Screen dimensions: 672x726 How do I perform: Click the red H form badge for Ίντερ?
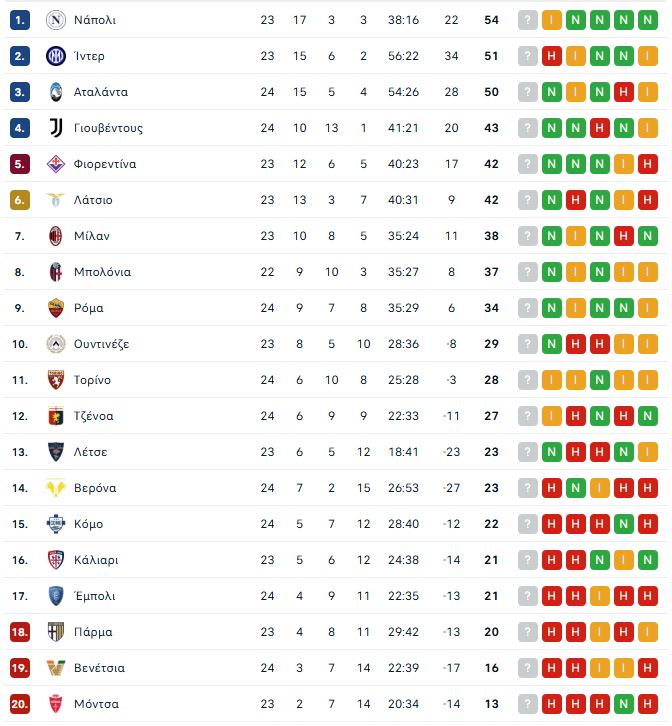[551, 56]
